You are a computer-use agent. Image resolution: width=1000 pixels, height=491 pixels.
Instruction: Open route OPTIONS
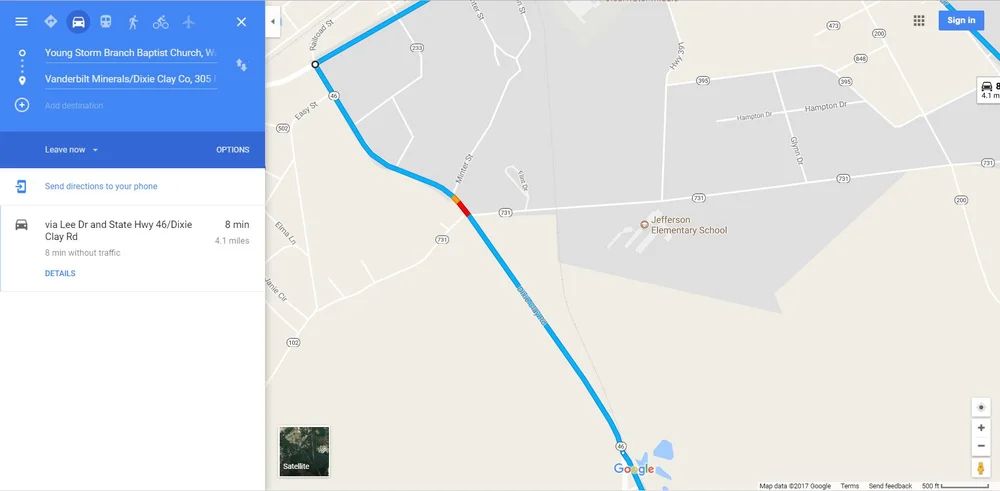click(233, 150)
